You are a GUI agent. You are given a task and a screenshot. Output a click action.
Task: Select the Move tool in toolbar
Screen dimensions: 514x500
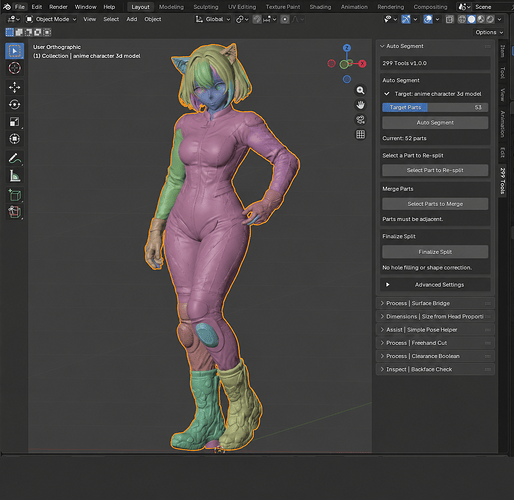point(14,88)
